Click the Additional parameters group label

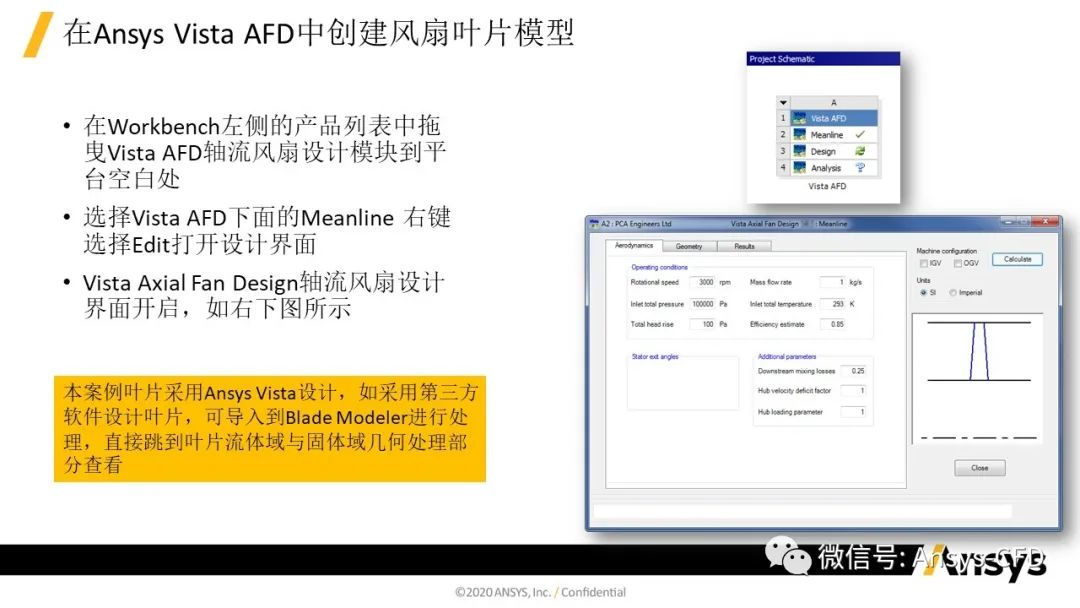coord(787,357)
